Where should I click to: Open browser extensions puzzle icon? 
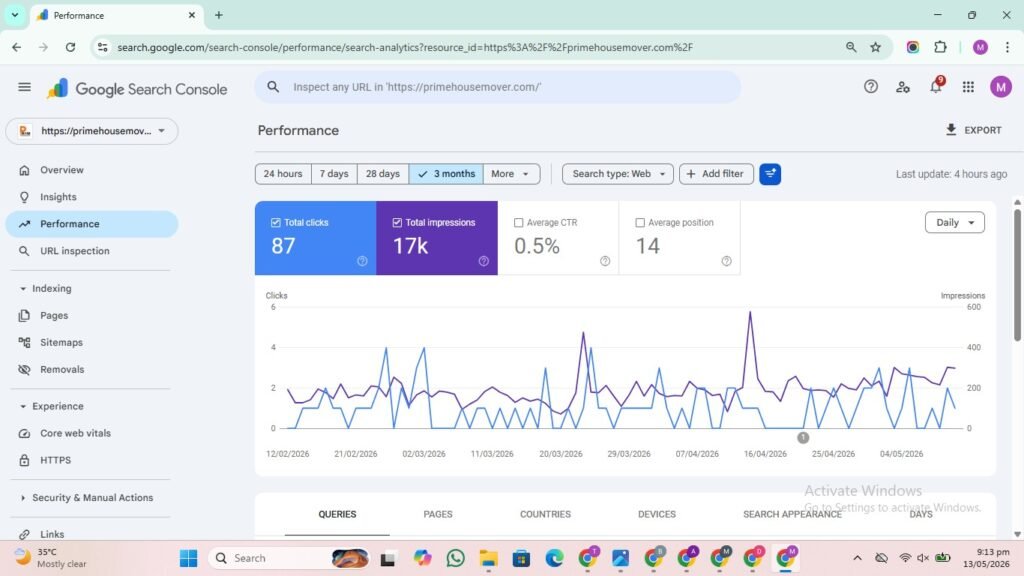tap(940, 47)
